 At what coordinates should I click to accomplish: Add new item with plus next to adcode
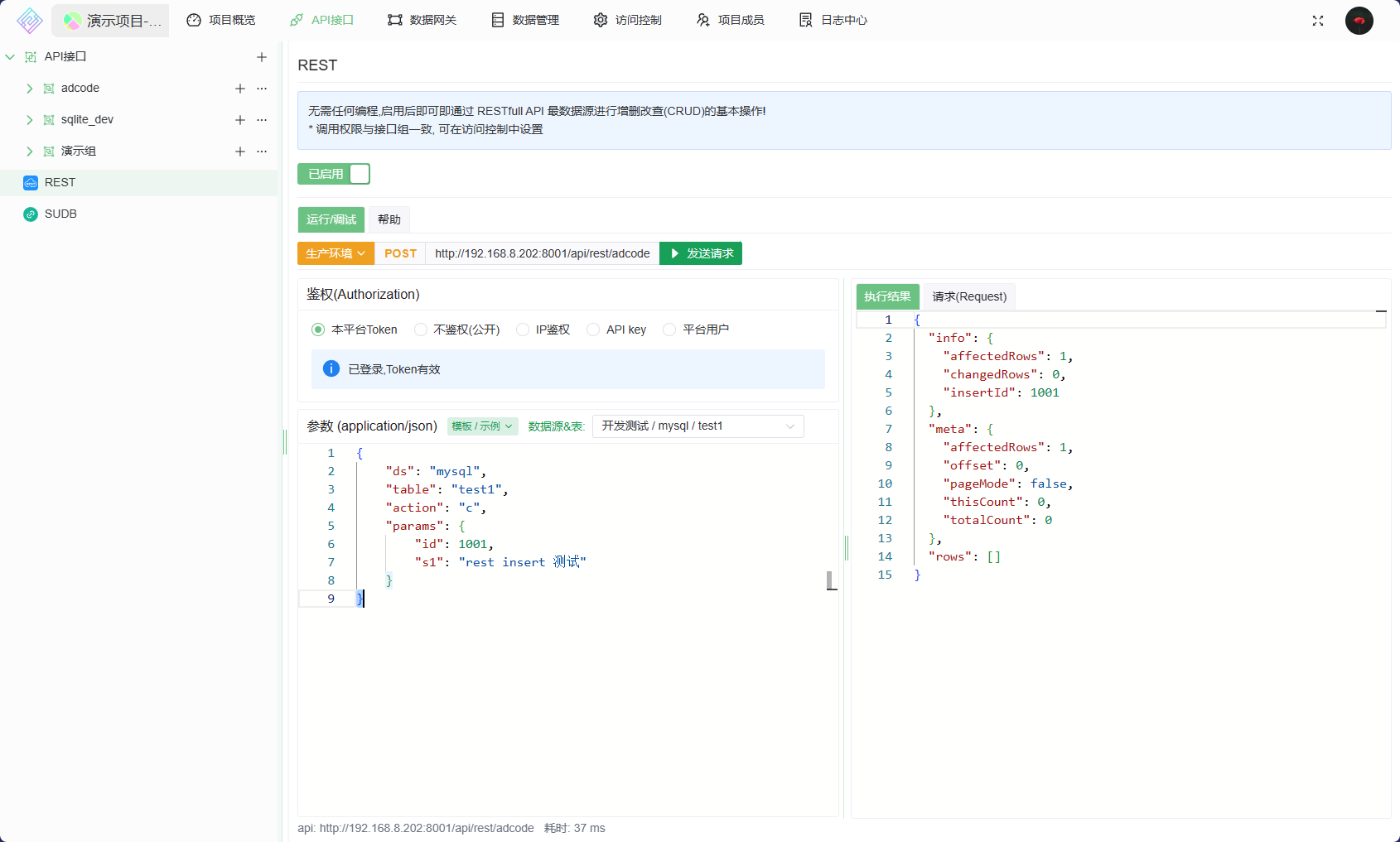(240, 89)
